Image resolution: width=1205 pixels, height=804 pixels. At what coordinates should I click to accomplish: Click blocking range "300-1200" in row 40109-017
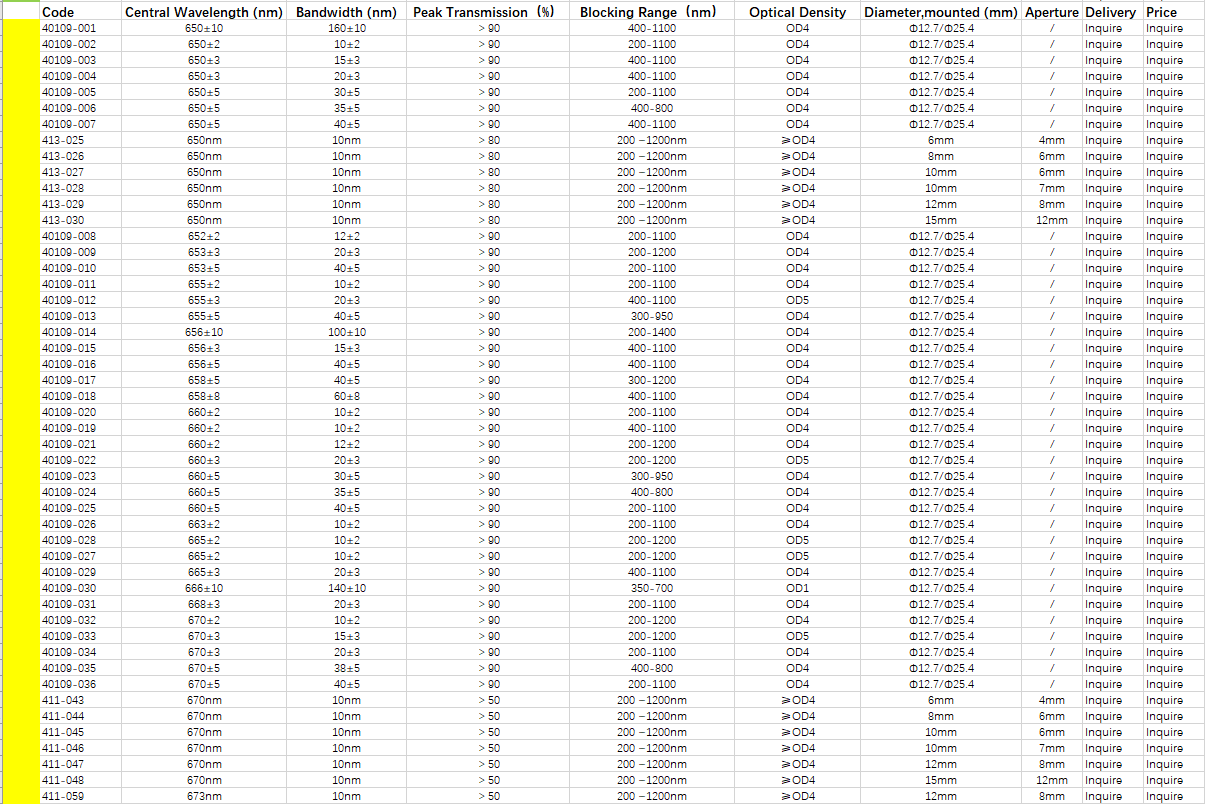click(651, 380)
